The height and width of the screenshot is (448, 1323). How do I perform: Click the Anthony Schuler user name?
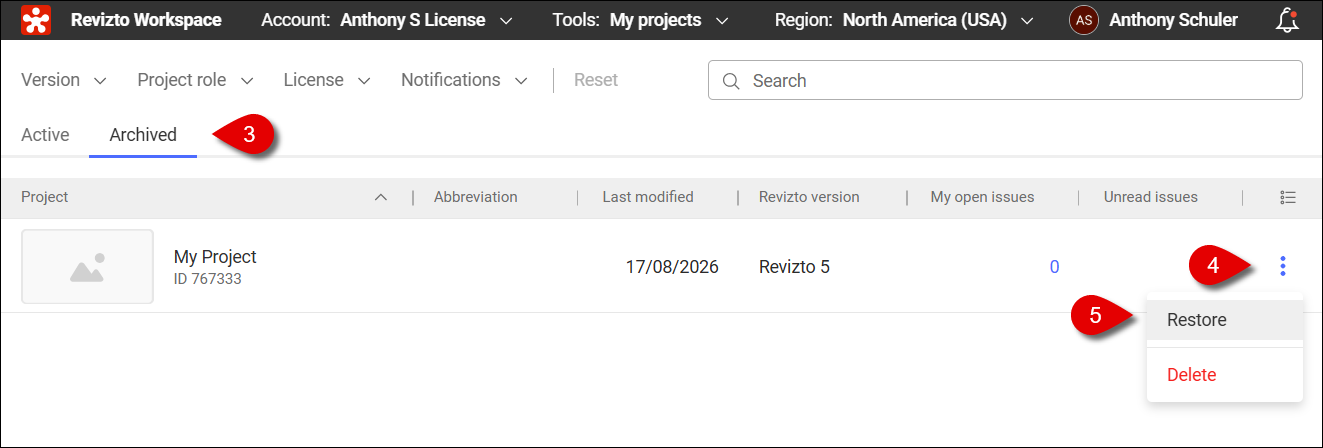coord(1173,20)
